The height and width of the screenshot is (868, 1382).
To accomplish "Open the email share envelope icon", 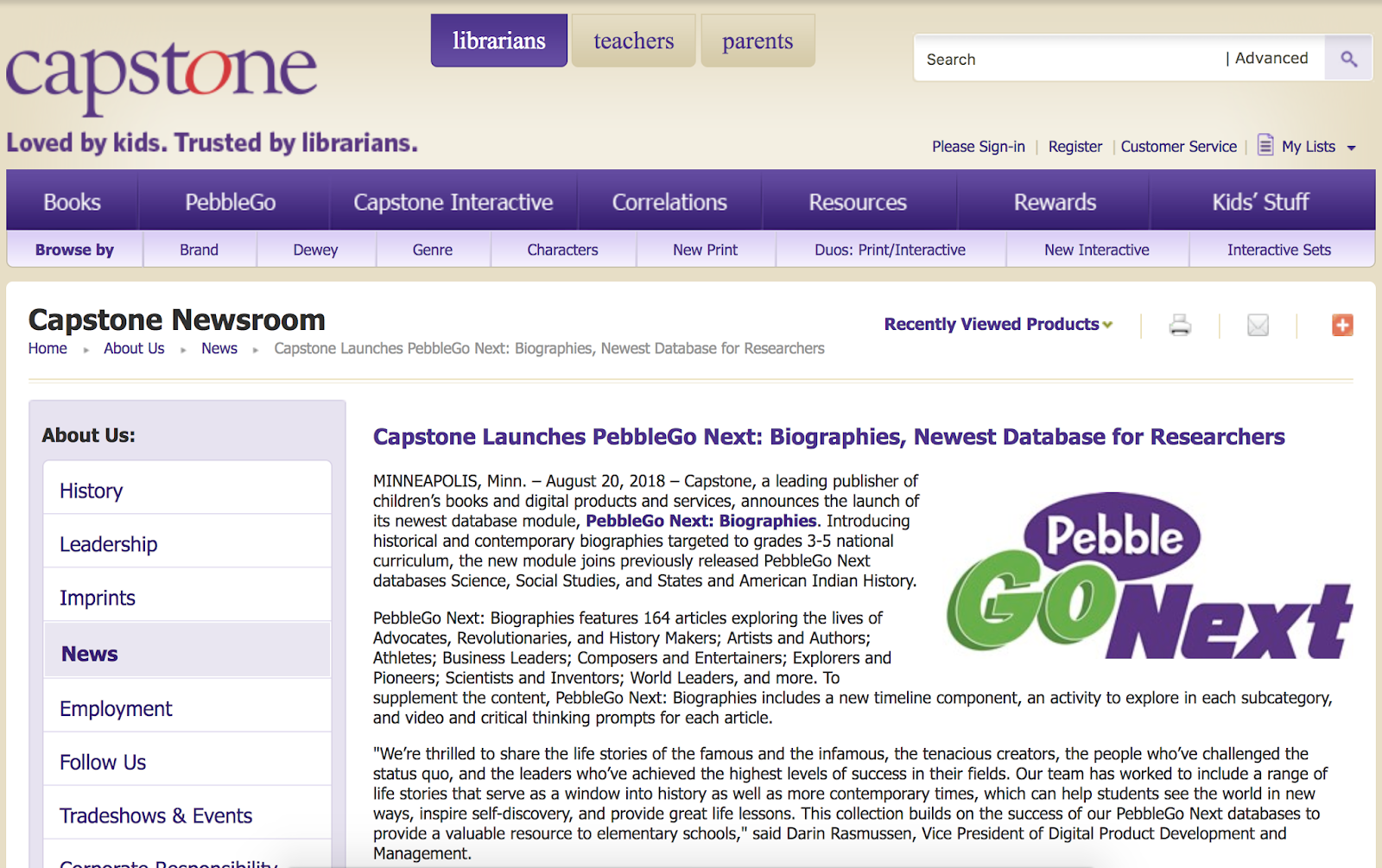I will click(x=1257, y=325).
